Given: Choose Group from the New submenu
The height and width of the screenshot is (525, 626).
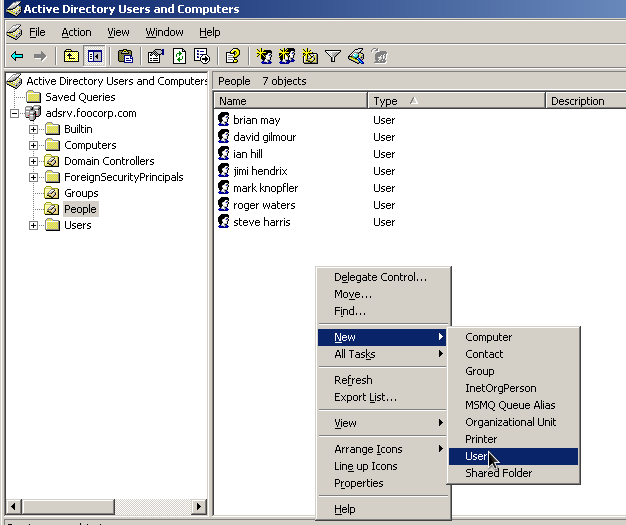Looking at the screenshot, I should (x=513, y=371).
